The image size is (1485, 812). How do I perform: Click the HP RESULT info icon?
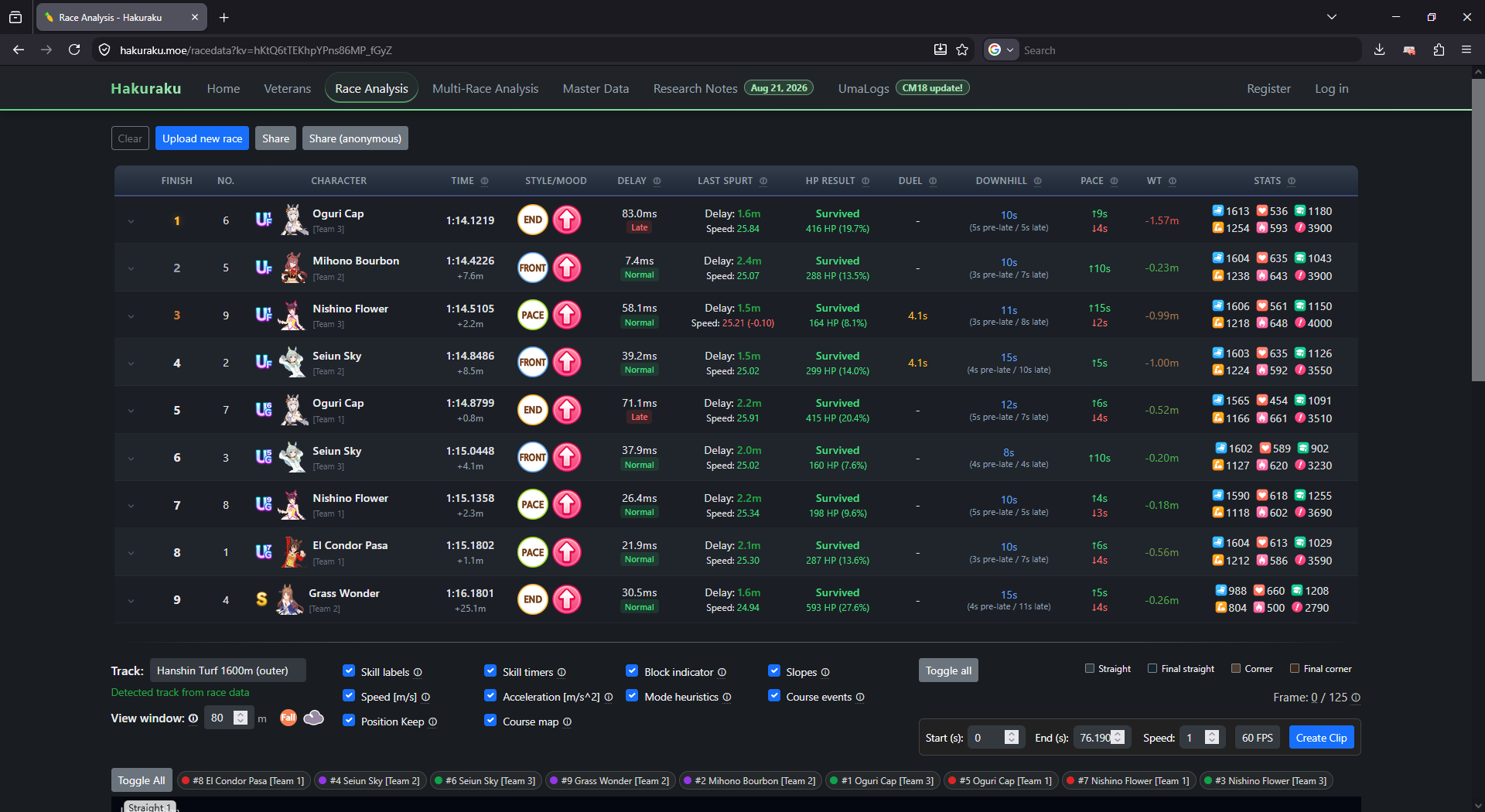point(865,181)
